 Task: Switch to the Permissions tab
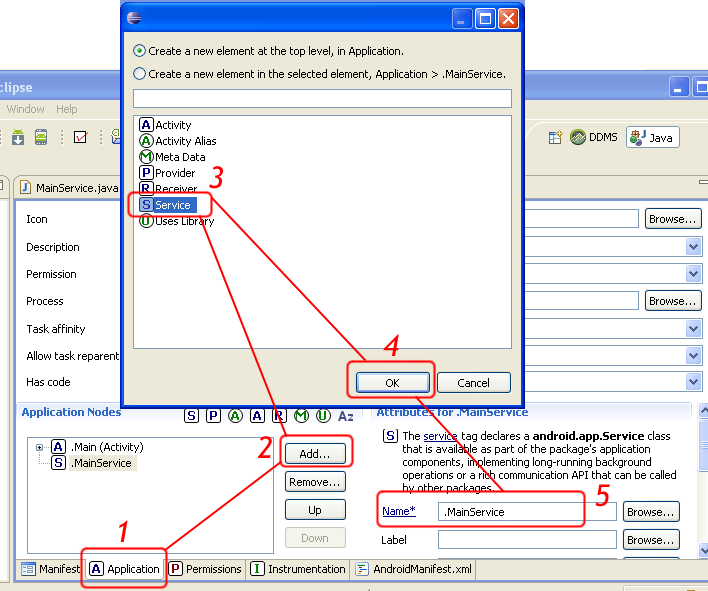coord(205,569)
